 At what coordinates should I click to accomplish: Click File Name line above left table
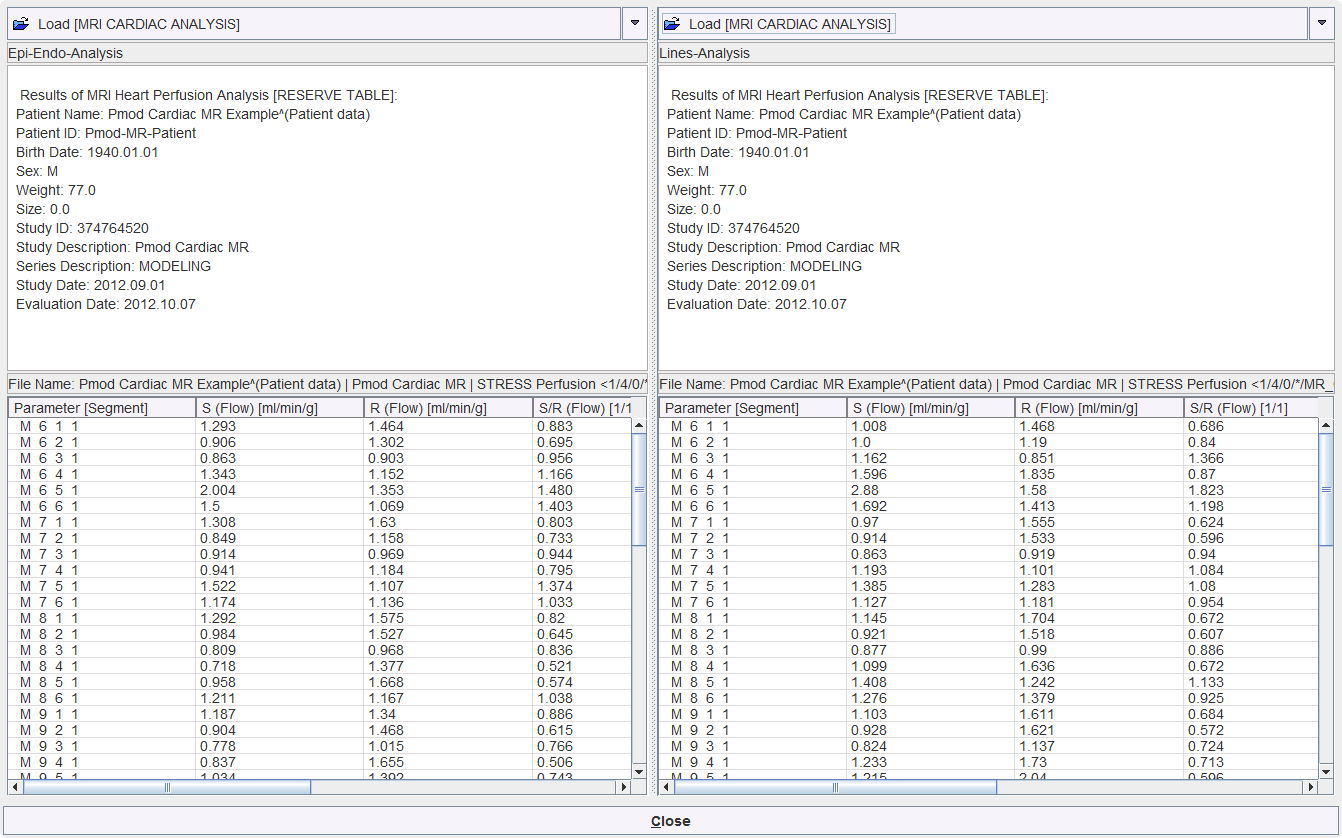[x=327, y=384]
